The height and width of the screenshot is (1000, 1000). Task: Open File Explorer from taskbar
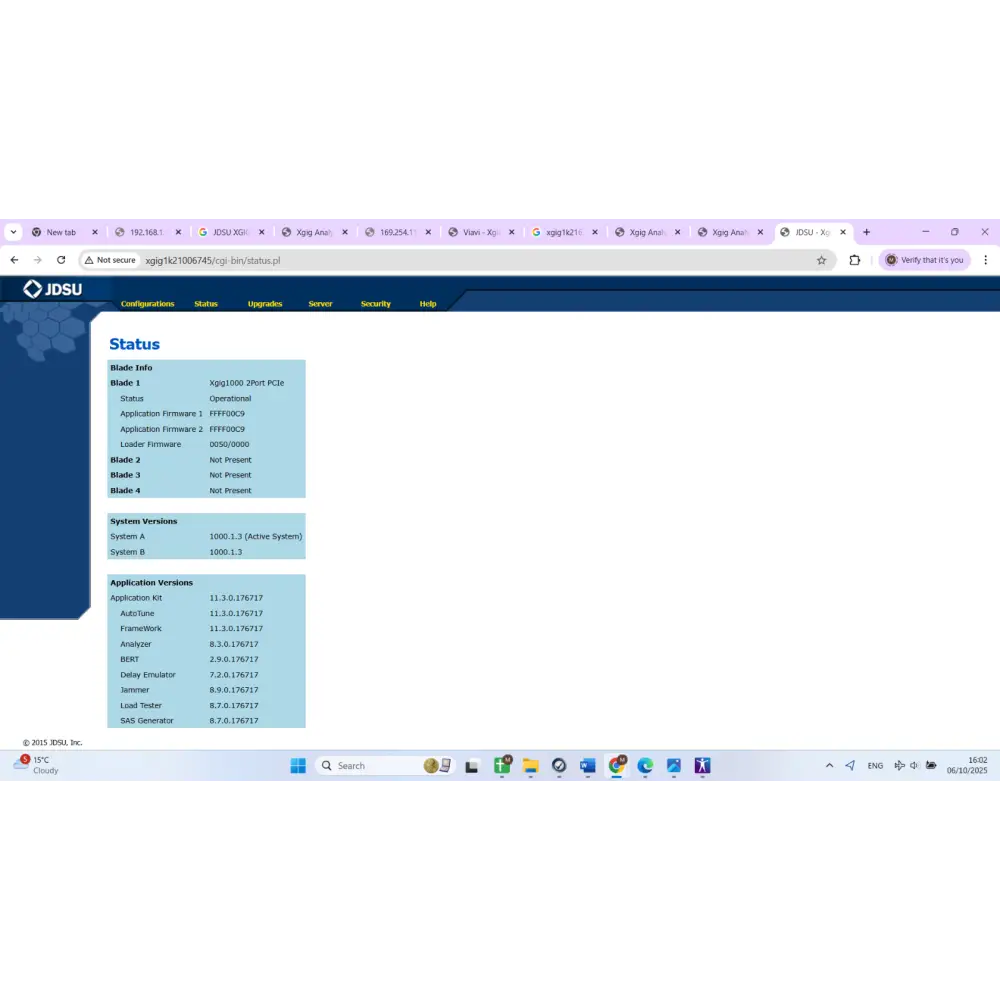[531, 766]
